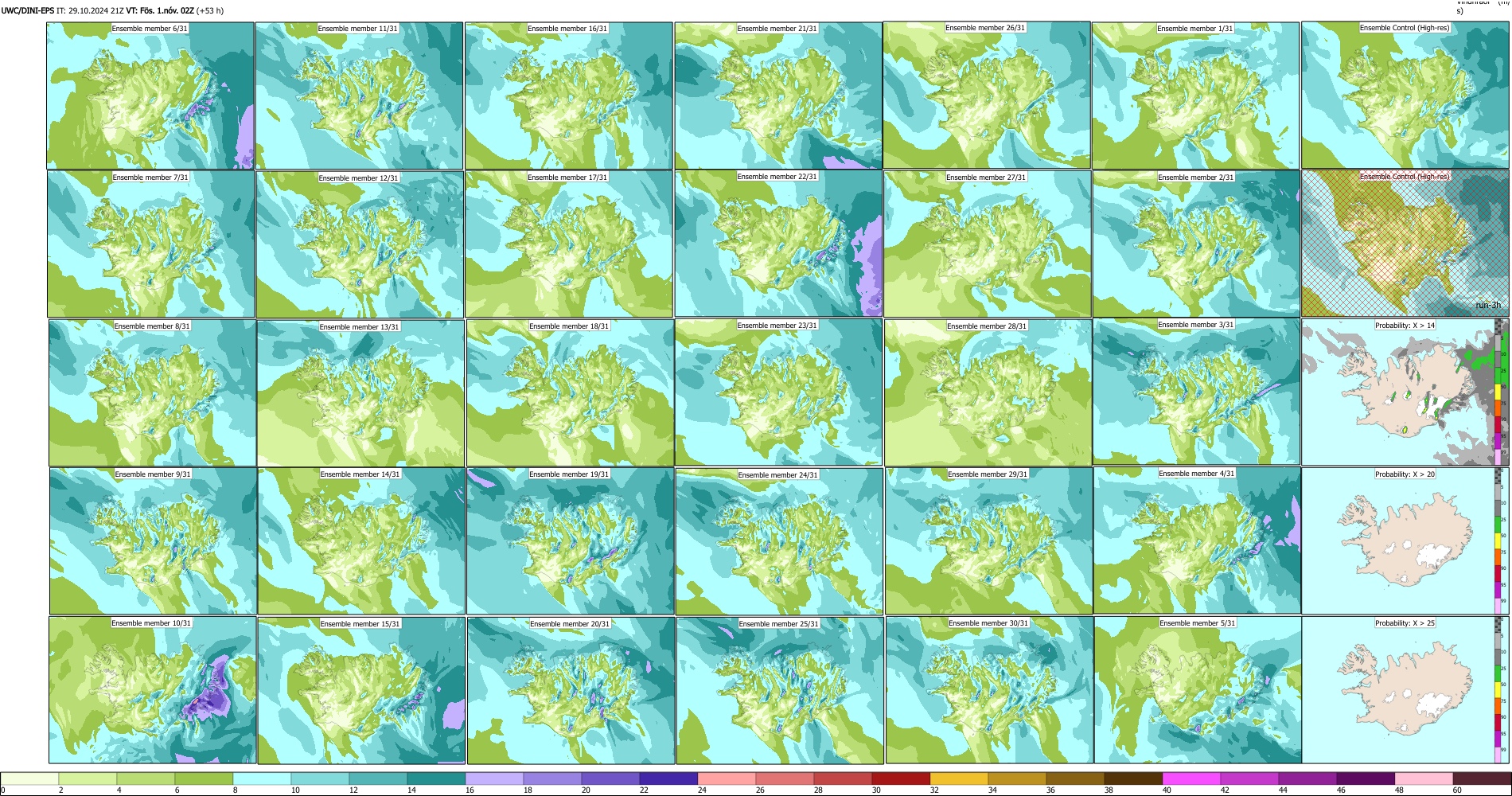Open the Ensemble member 5/31 wind map
Viewport: 1512px width, 796px height.
[x=1198, y=689]
